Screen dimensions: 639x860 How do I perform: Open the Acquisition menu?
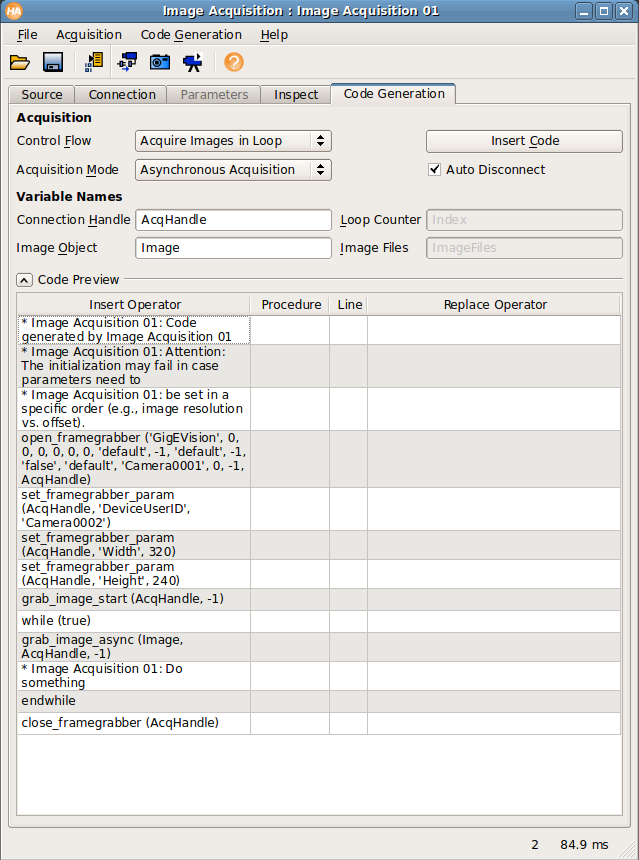click(89, 34)
